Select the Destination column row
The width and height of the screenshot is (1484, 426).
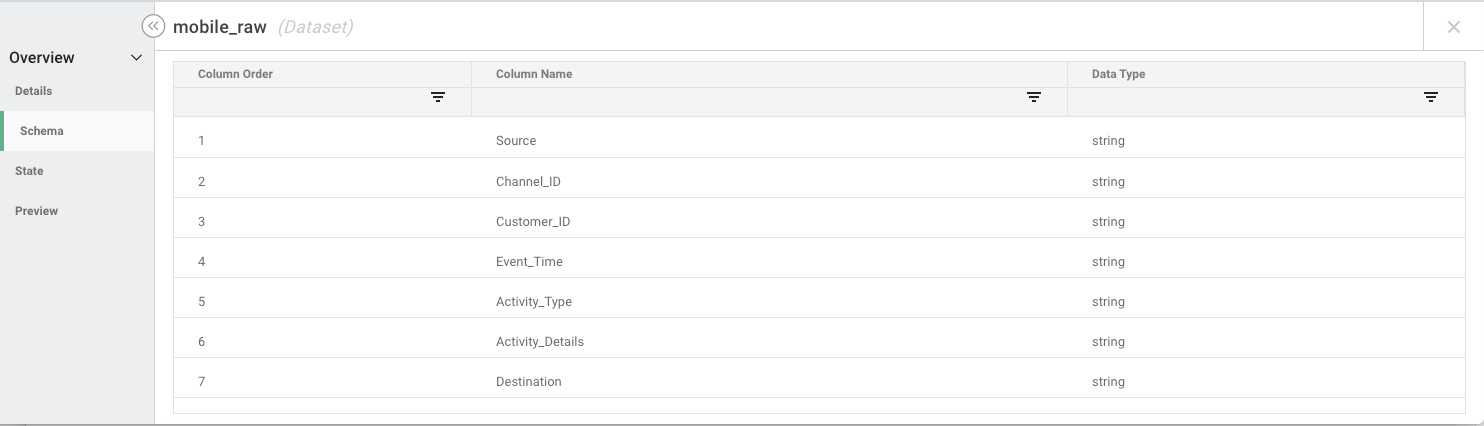(x=529, y=382)
